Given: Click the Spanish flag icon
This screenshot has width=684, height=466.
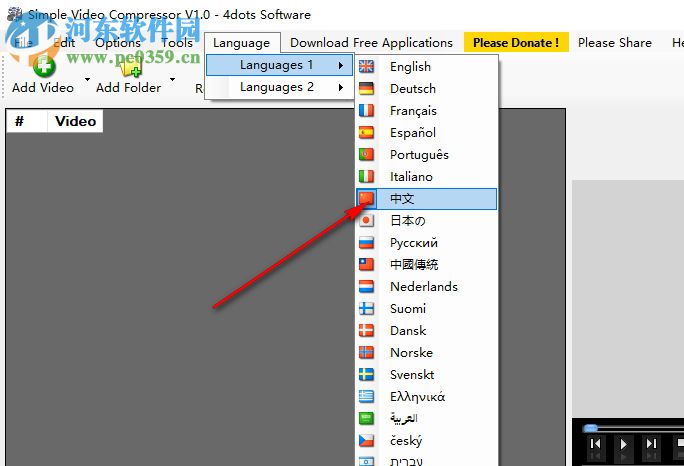Looking at the screenshot, I should [x=366, y=132].
